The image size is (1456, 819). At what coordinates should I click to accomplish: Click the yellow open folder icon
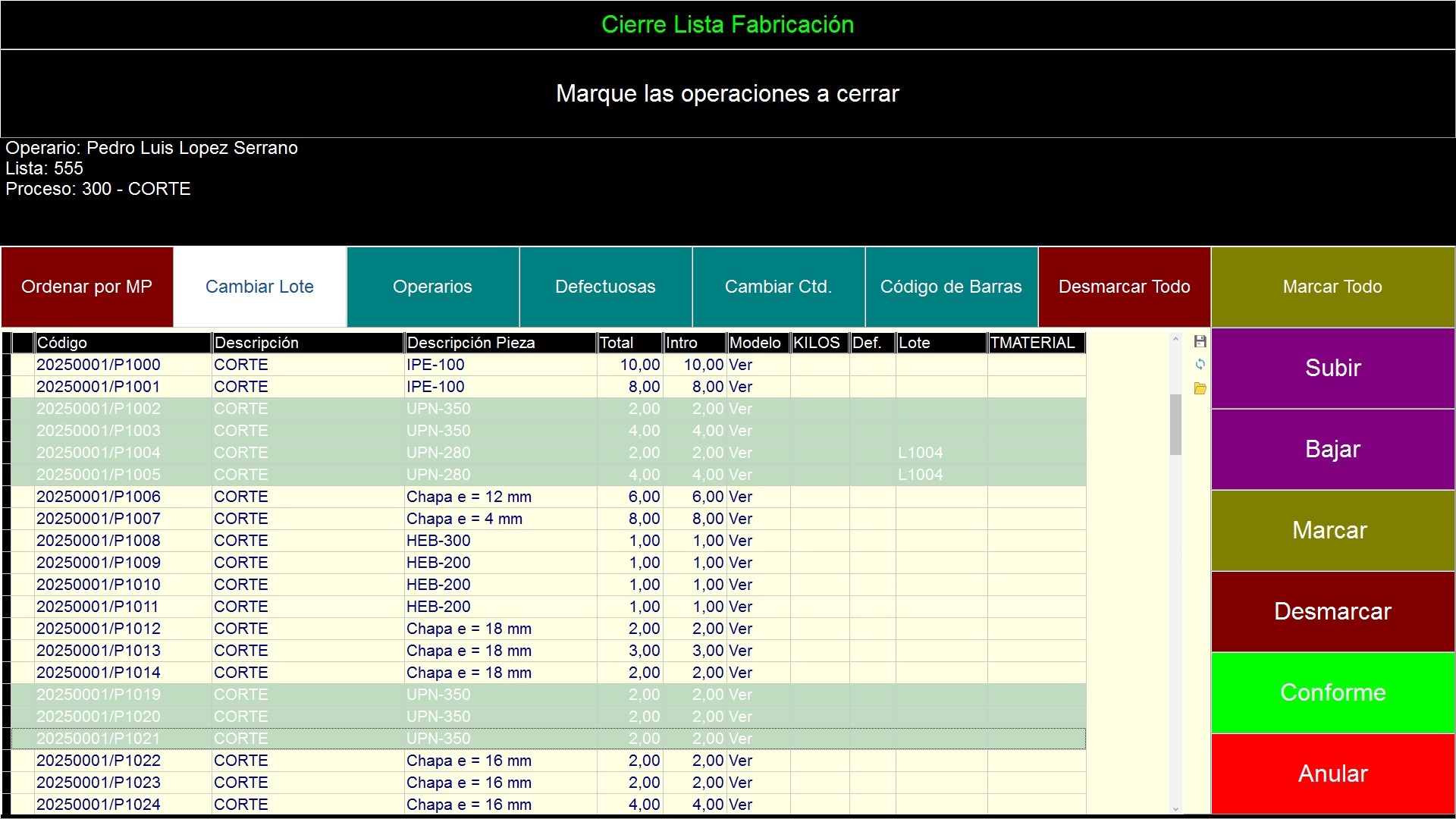point(1200,388)
